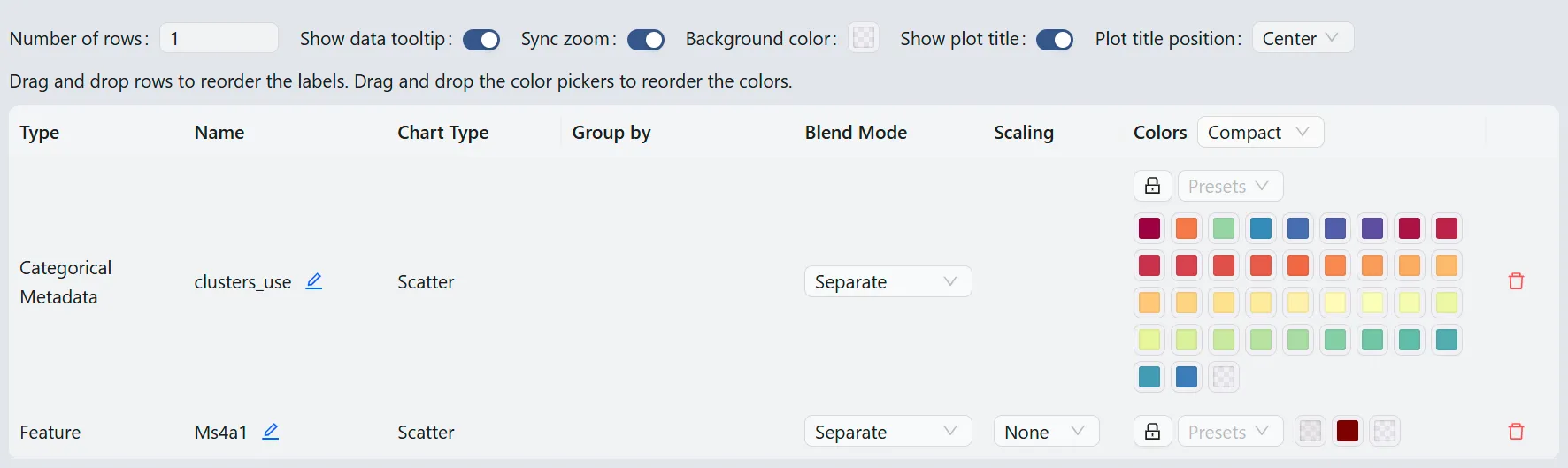Screen dimensions: 1568x468
Task: Open the Scaling dropdown set to None
Action: point(1046,432)
